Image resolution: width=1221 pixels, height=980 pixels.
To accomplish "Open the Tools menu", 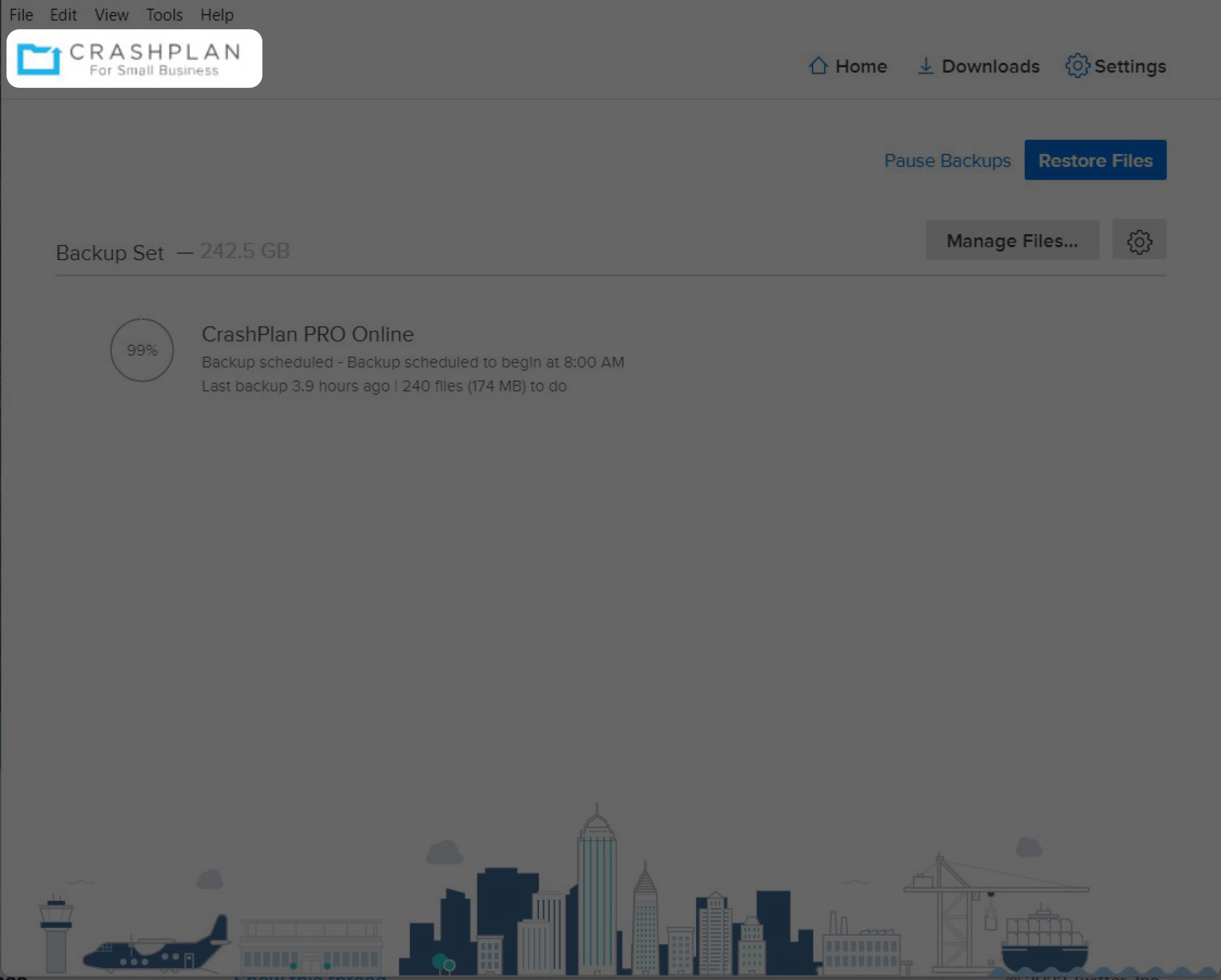I will click(164, 15).
